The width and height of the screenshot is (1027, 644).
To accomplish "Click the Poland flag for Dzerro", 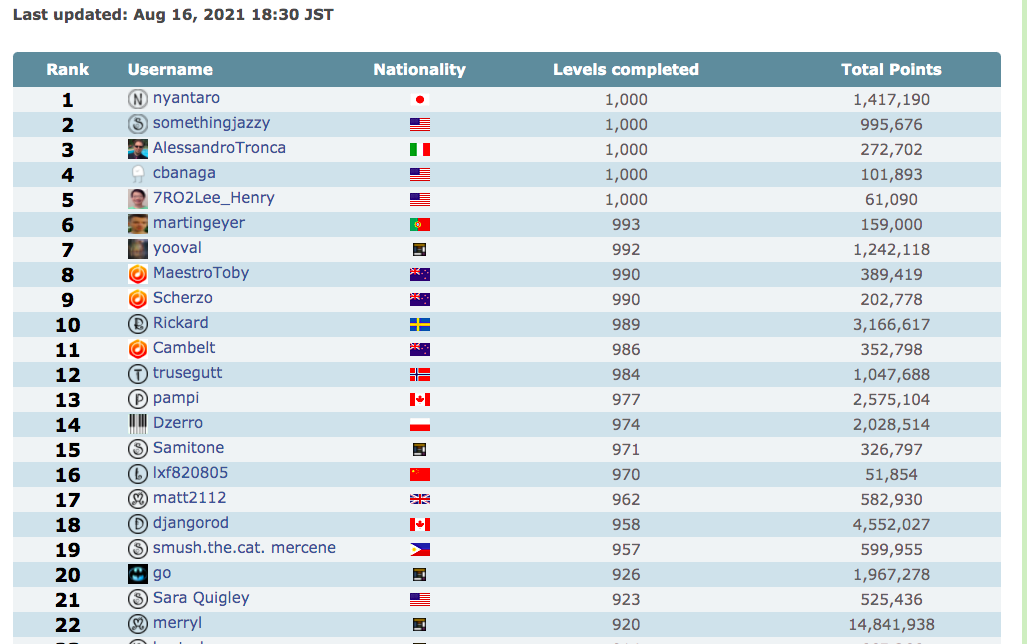I will (420, 425).
